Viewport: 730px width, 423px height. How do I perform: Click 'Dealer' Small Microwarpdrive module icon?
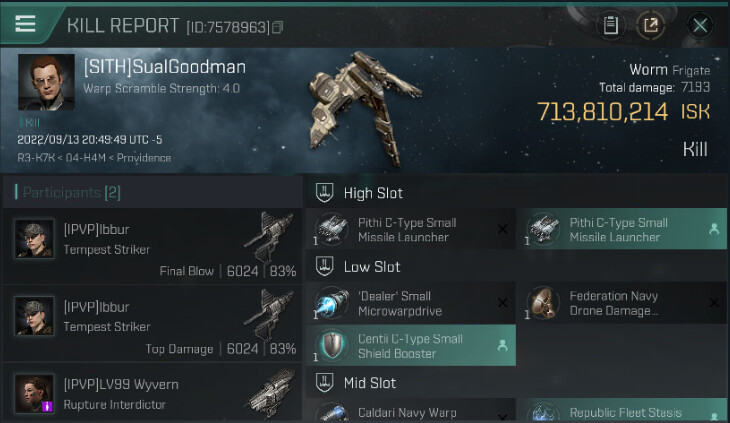coord(331,303)
